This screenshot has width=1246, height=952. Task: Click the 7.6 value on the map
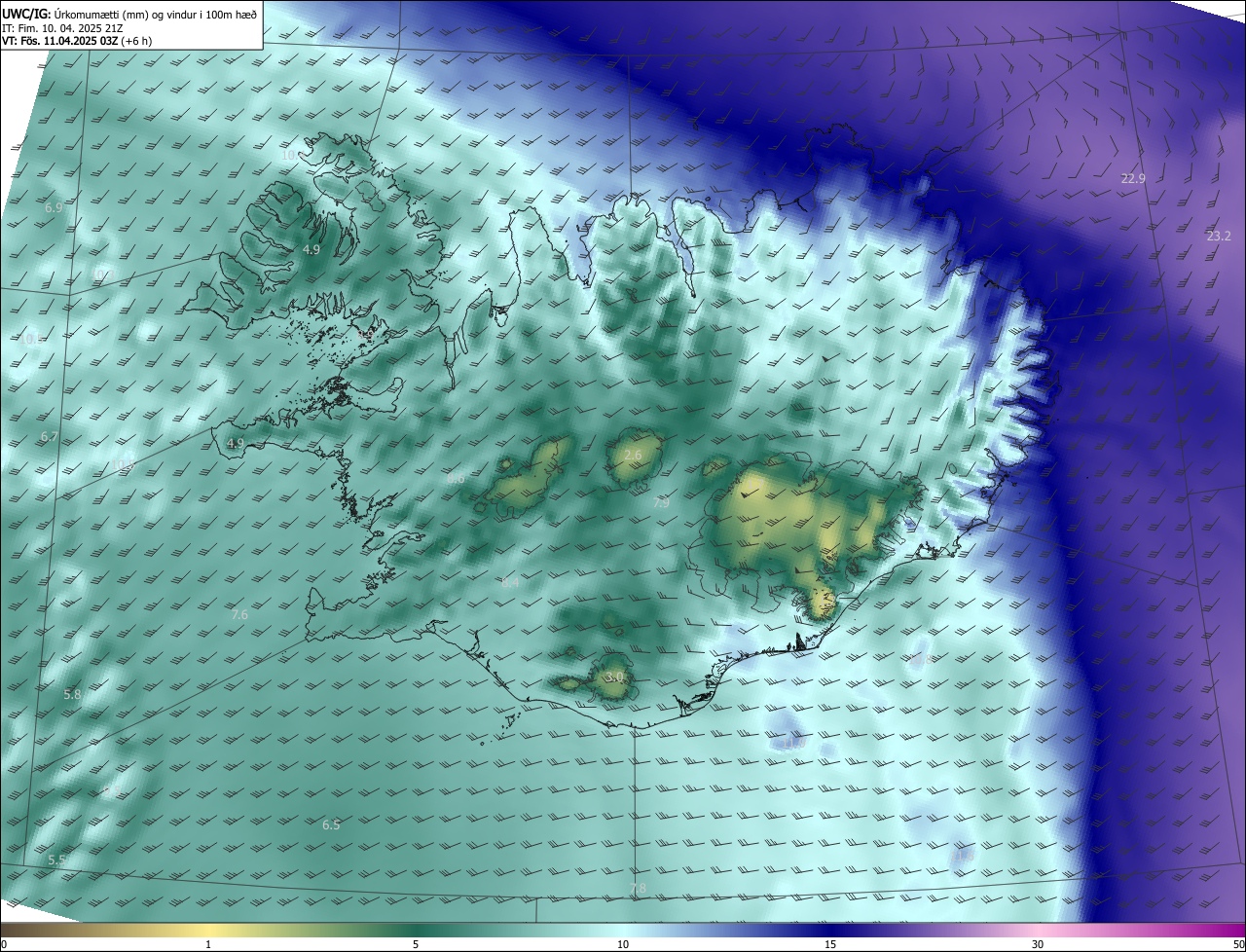(239, 615)
